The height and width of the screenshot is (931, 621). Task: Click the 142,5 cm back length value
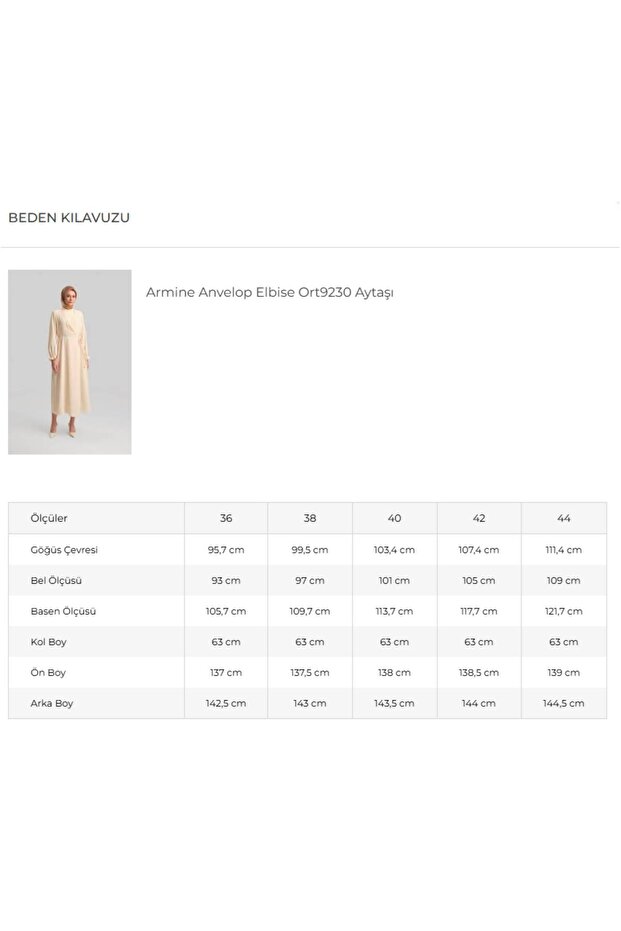click(x=226, y=703)
